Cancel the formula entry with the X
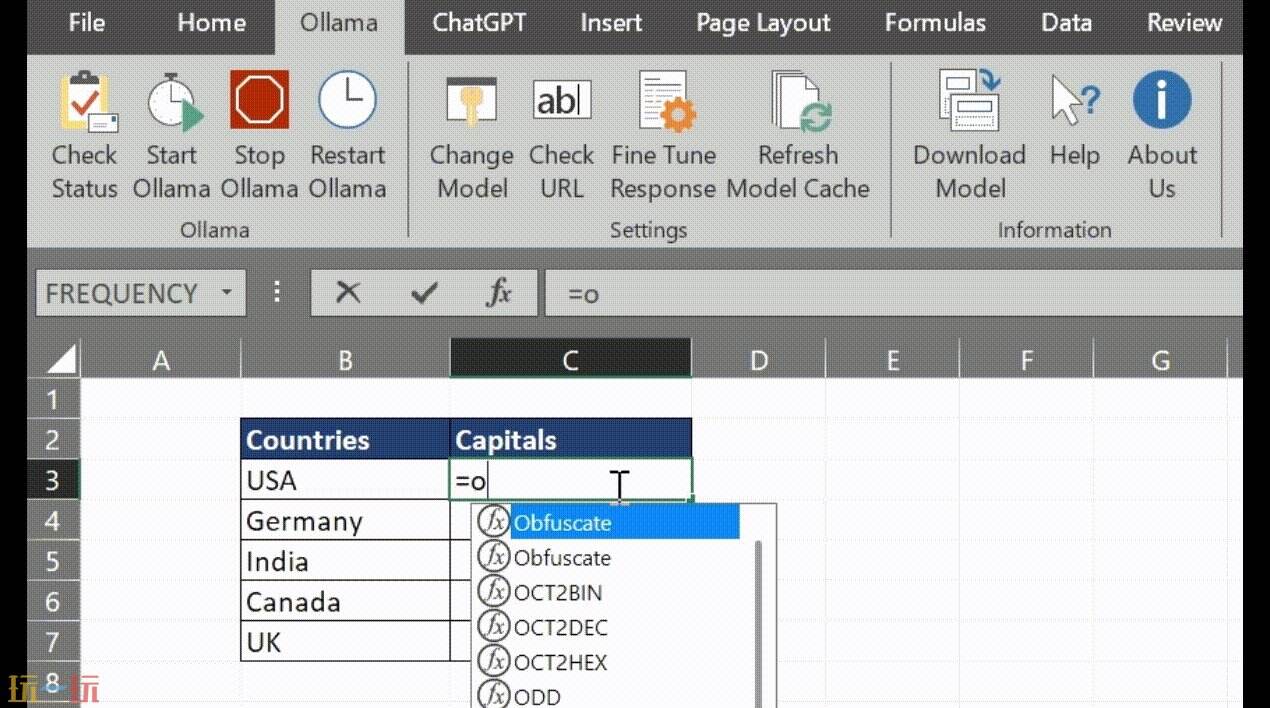Screen dimensions: 1270x708 point(349,293)
